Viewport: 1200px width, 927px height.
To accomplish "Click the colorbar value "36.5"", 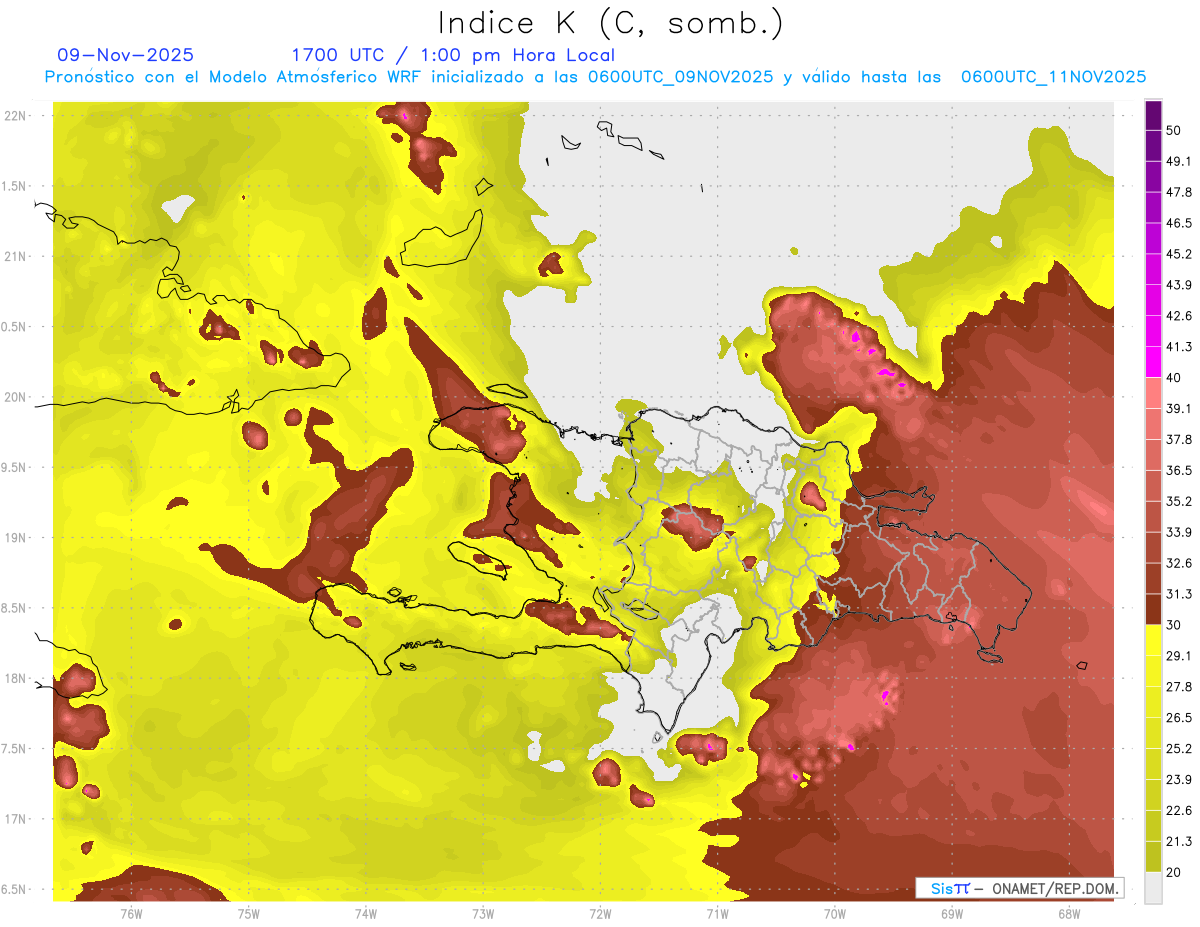I will (x=1179, y=470).
